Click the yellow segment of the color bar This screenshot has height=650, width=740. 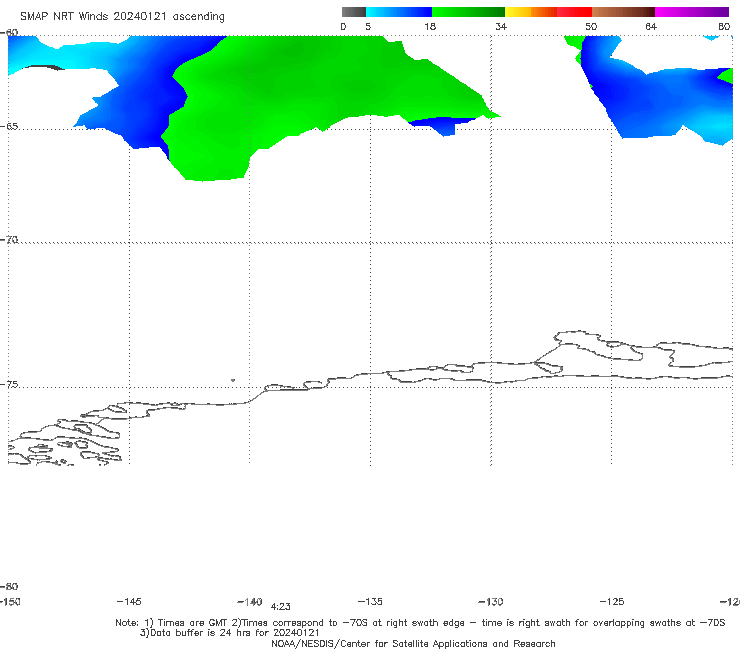[518, 12]
